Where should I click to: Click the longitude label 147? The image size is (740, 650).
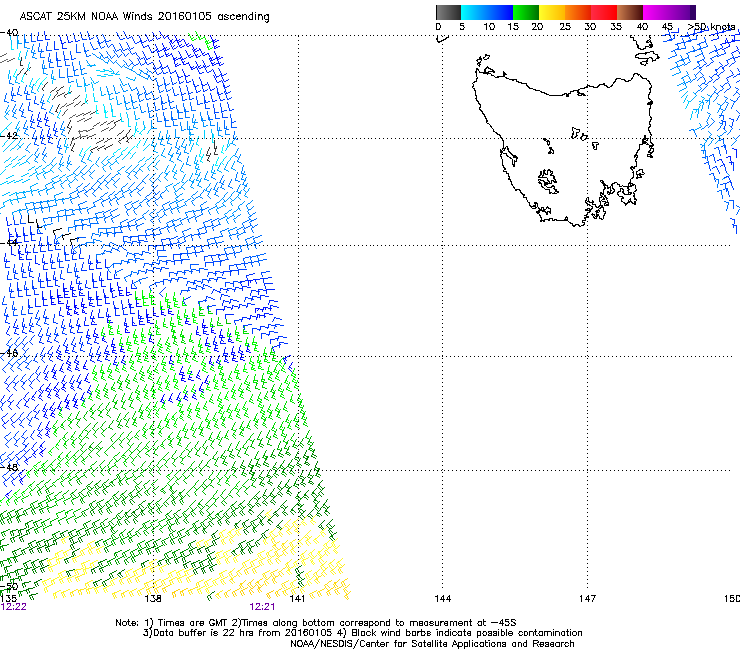587,599
